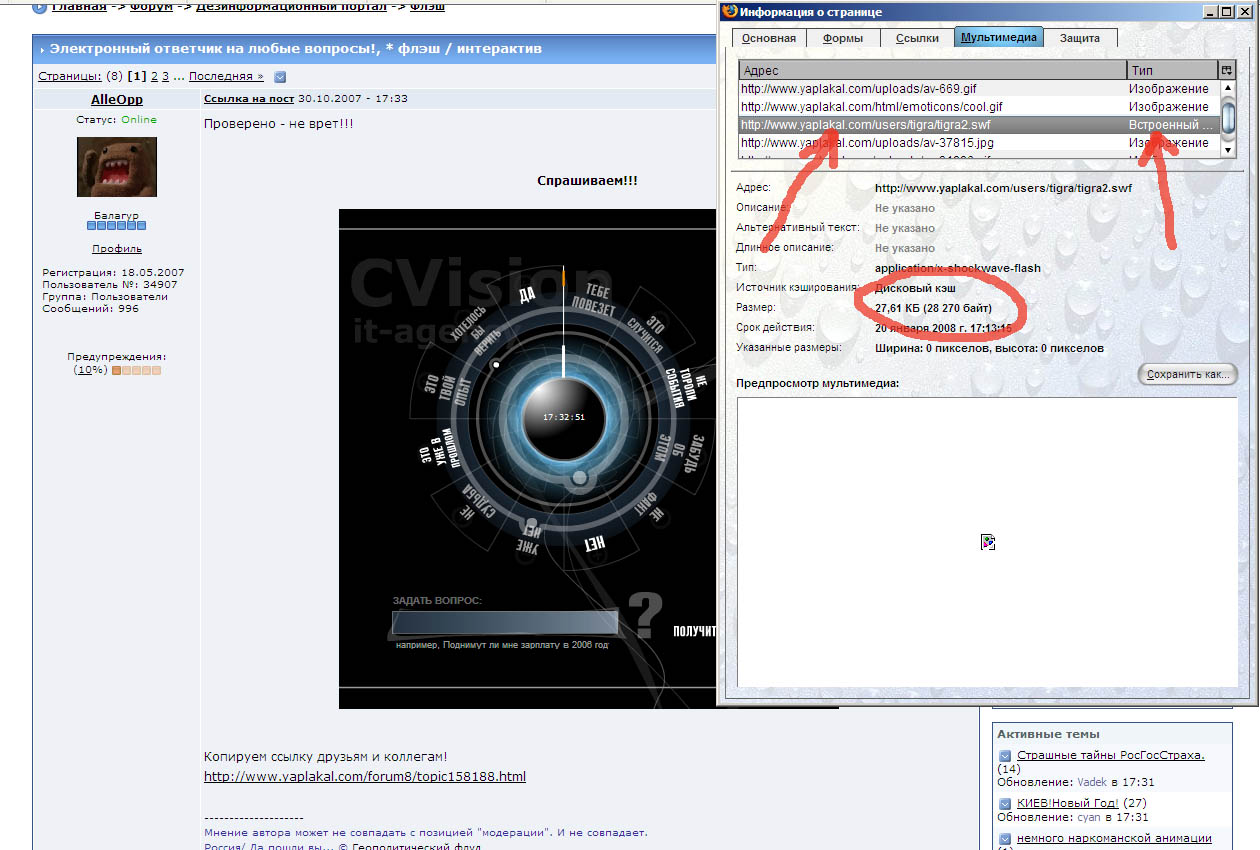Click the arrow icon beside КИЕВ!Новый Год!
1260x850 pixels.
pos(1005,804)
